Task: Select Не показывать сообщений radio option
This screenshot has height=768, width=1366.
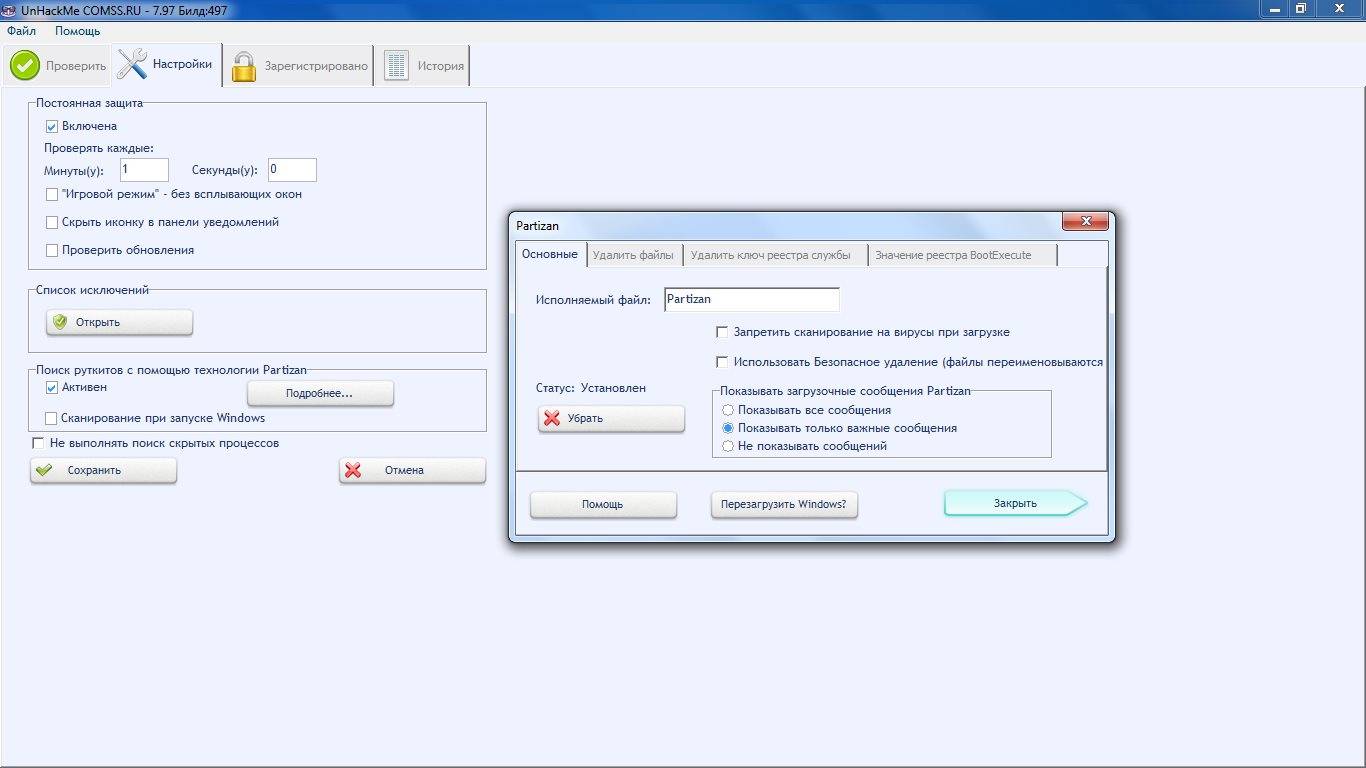Action: (728, 446)
